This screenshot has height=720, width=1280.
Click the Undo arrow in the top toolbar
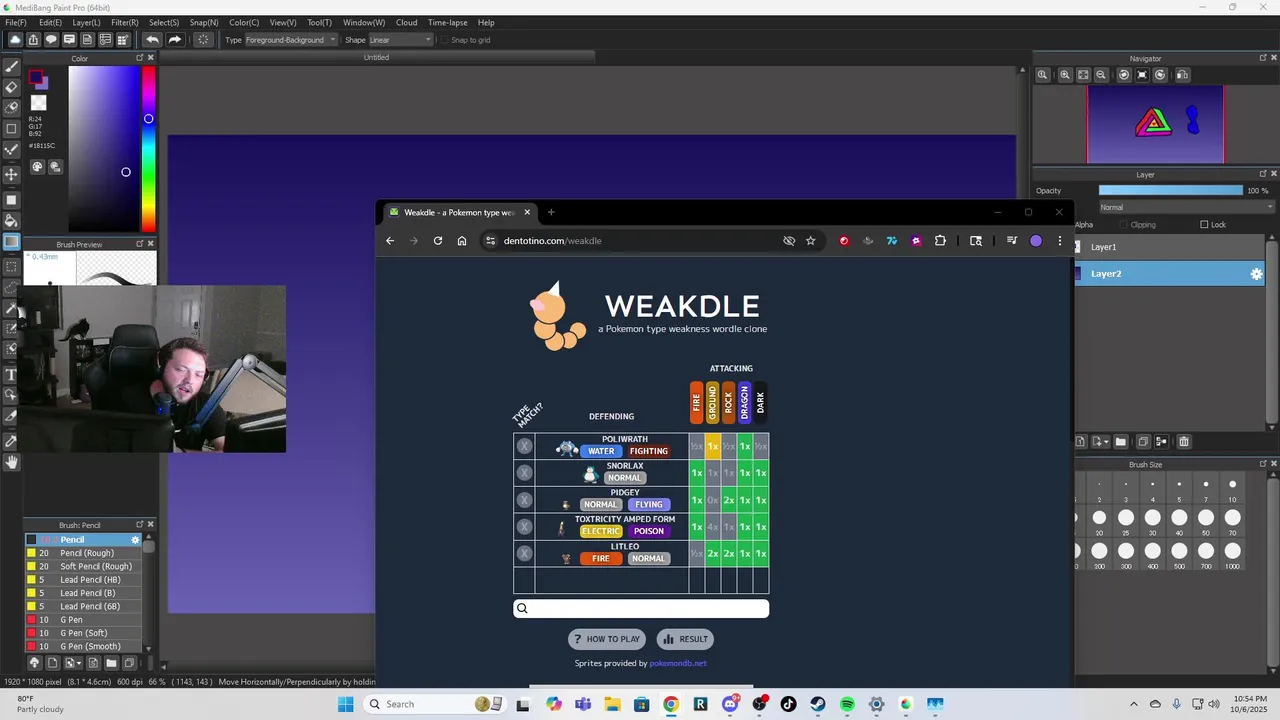coord(152,40)
